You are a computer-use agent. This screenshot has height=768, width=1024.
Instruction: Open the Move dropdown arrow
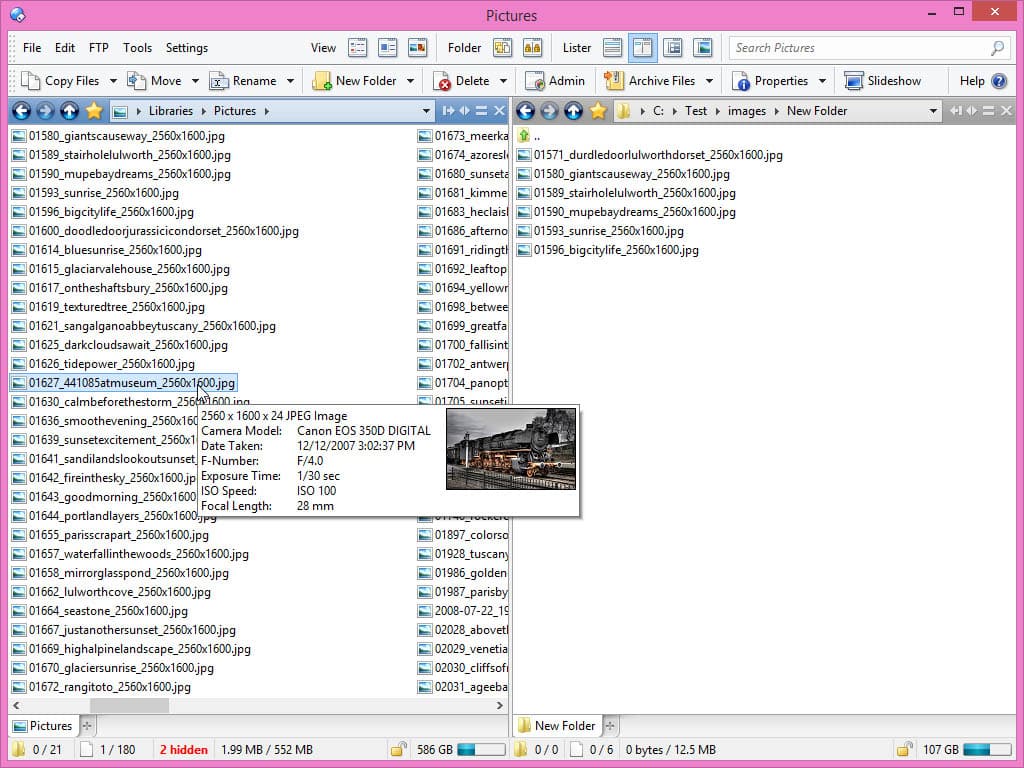[195, 81]
